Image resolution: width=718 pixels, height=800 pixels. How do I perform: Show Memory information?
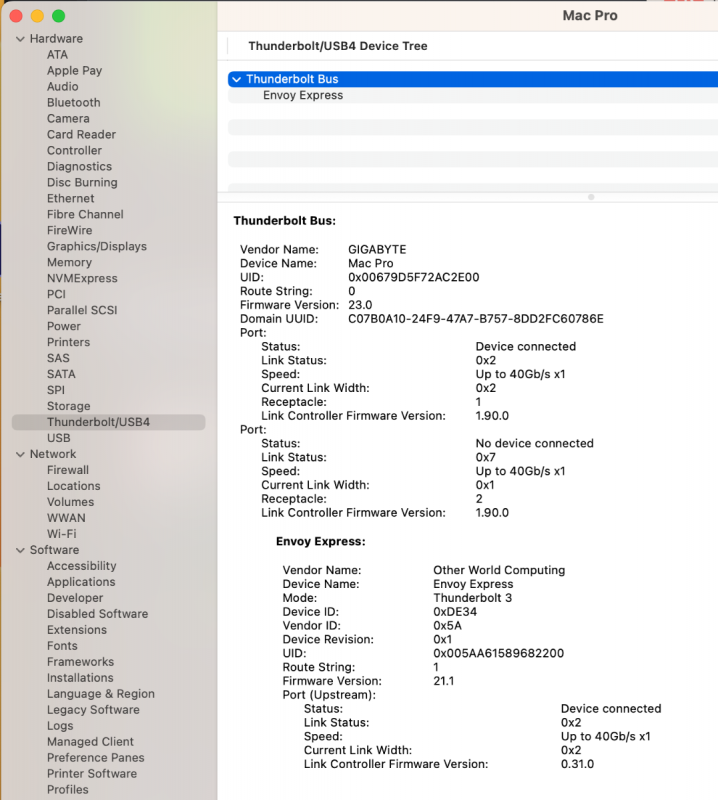point(69,262)
